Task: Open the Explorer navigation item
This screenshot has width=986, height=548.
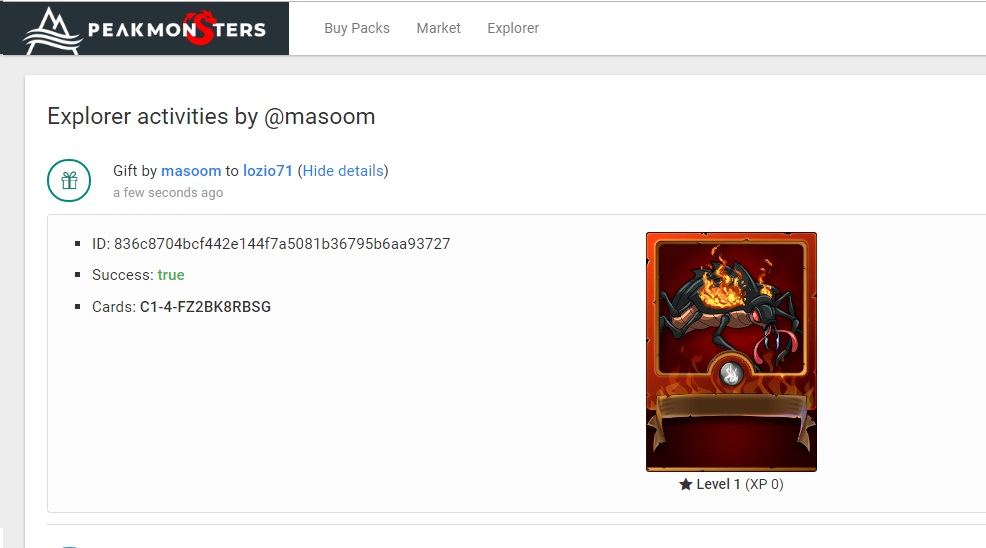Action: click(x=513, y=28)
